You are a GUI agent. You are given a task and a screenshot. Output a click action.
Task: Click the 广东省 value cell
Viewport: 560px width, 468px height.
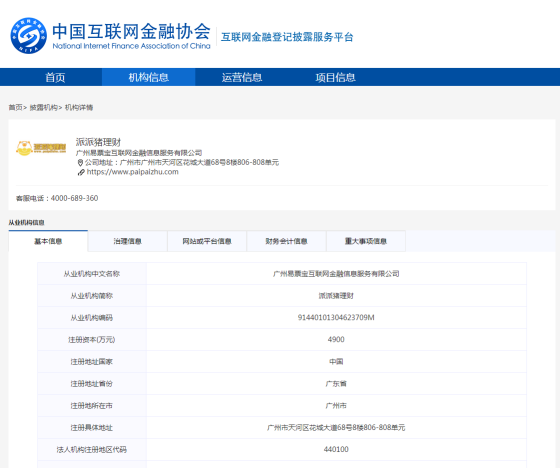pyautogui.click(x=336, y=384)
